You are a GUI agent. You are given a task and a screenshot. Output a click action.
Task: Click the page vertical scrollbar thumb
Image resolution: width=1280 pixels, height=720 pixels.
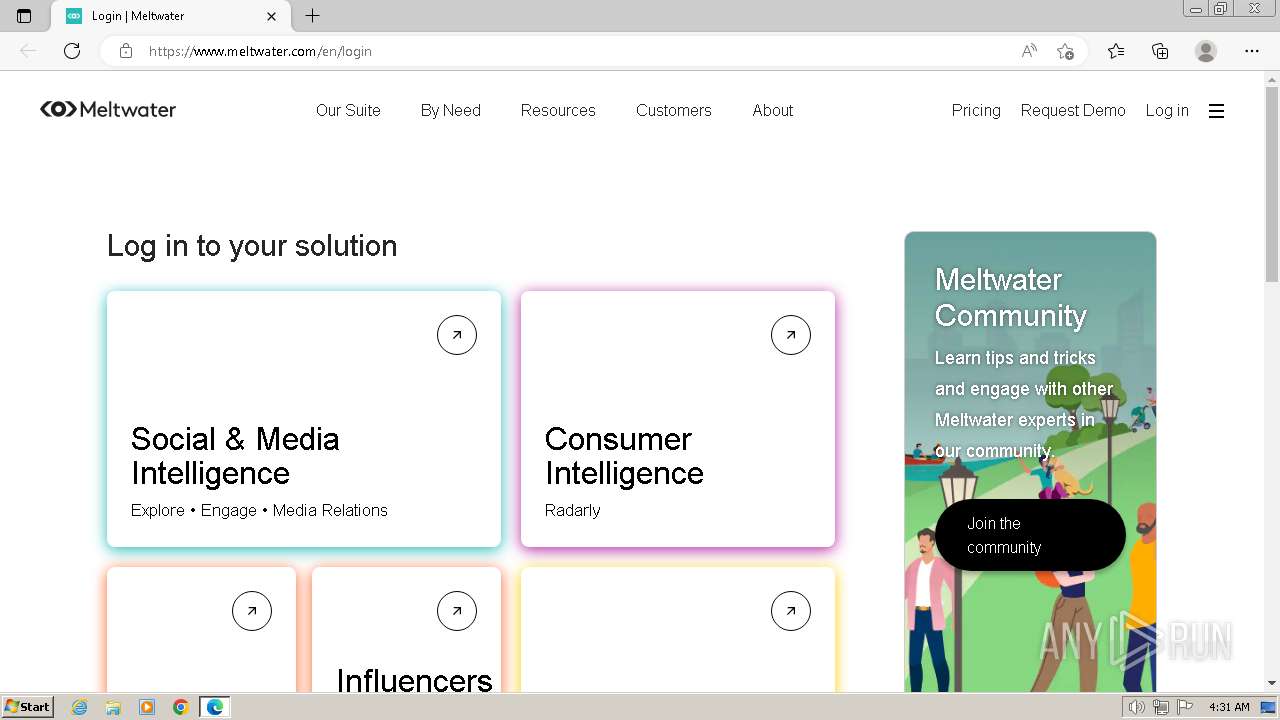click(1272, 185)
